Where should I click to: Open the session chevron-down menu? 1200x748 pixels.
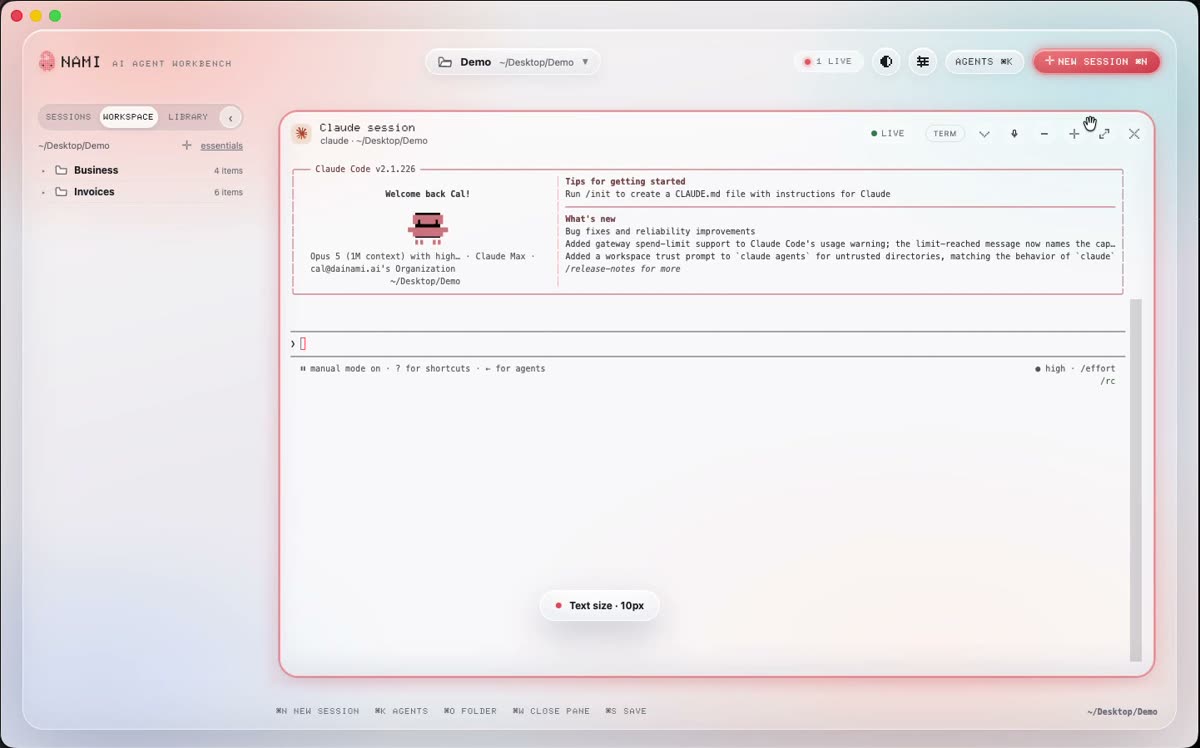984,134
